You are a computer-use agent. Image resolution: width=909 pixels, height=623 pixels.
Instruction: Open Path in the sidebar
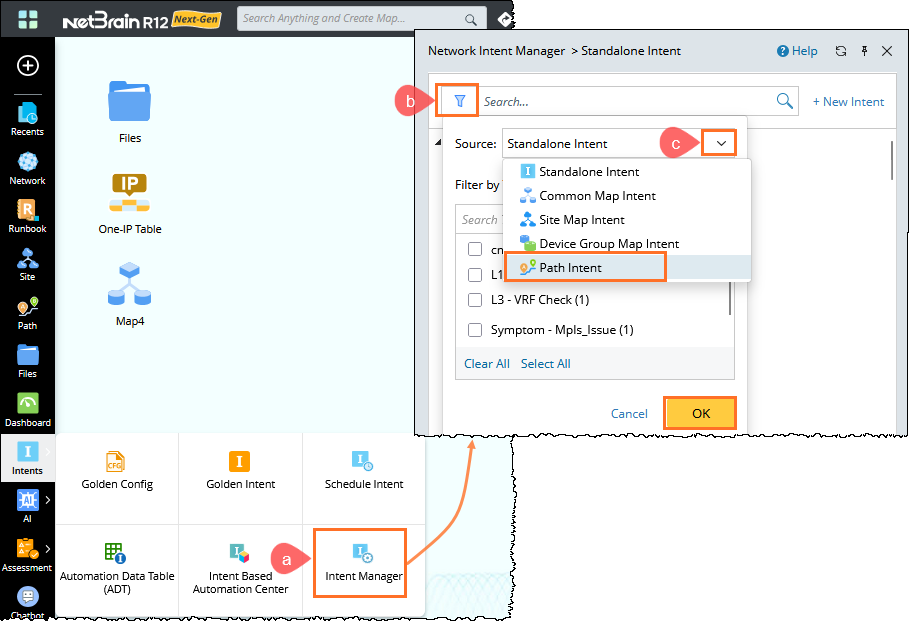(27, 314)
